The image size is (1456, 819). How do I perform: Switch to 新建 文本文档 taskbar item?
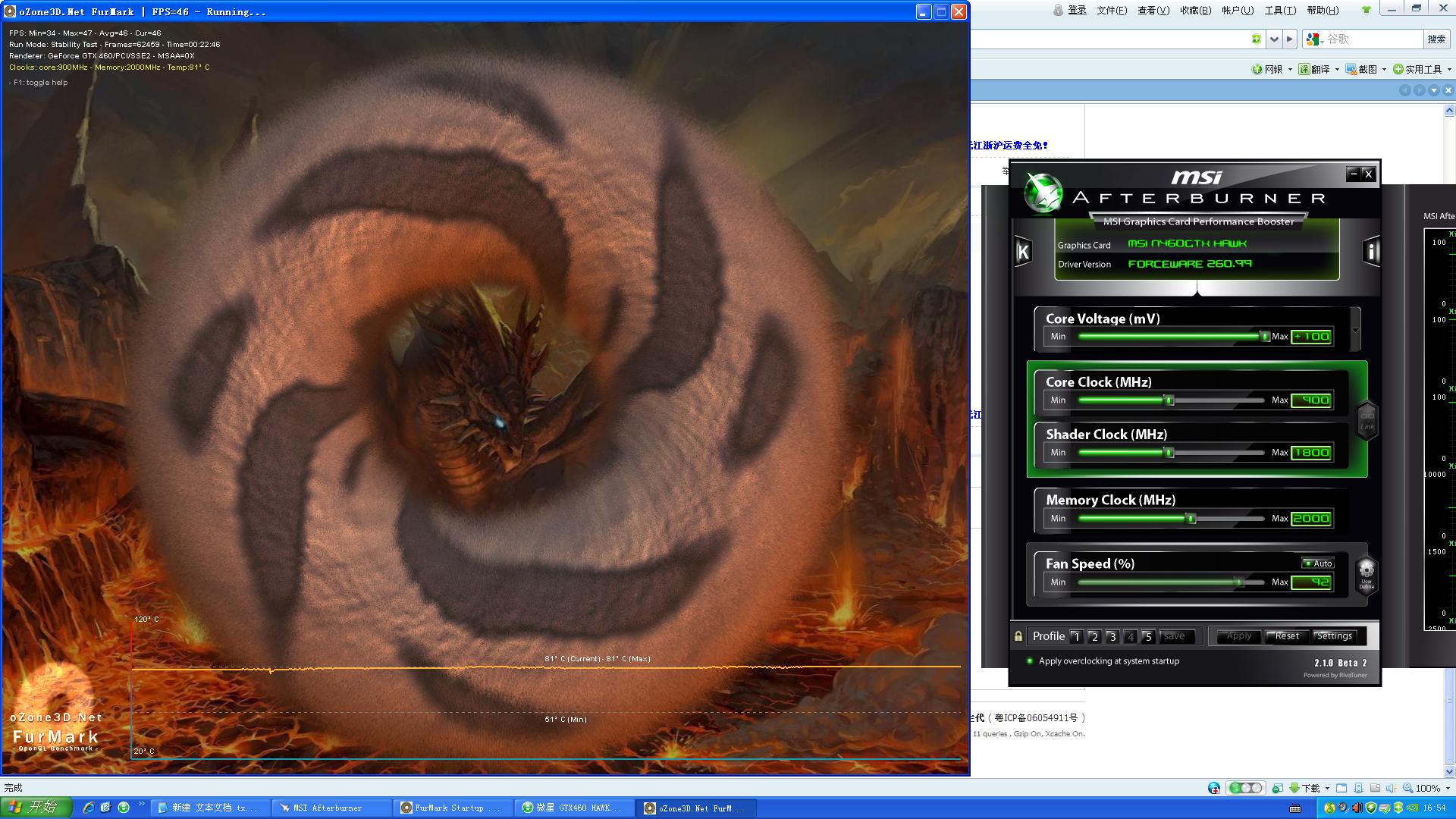pos(209,808)
